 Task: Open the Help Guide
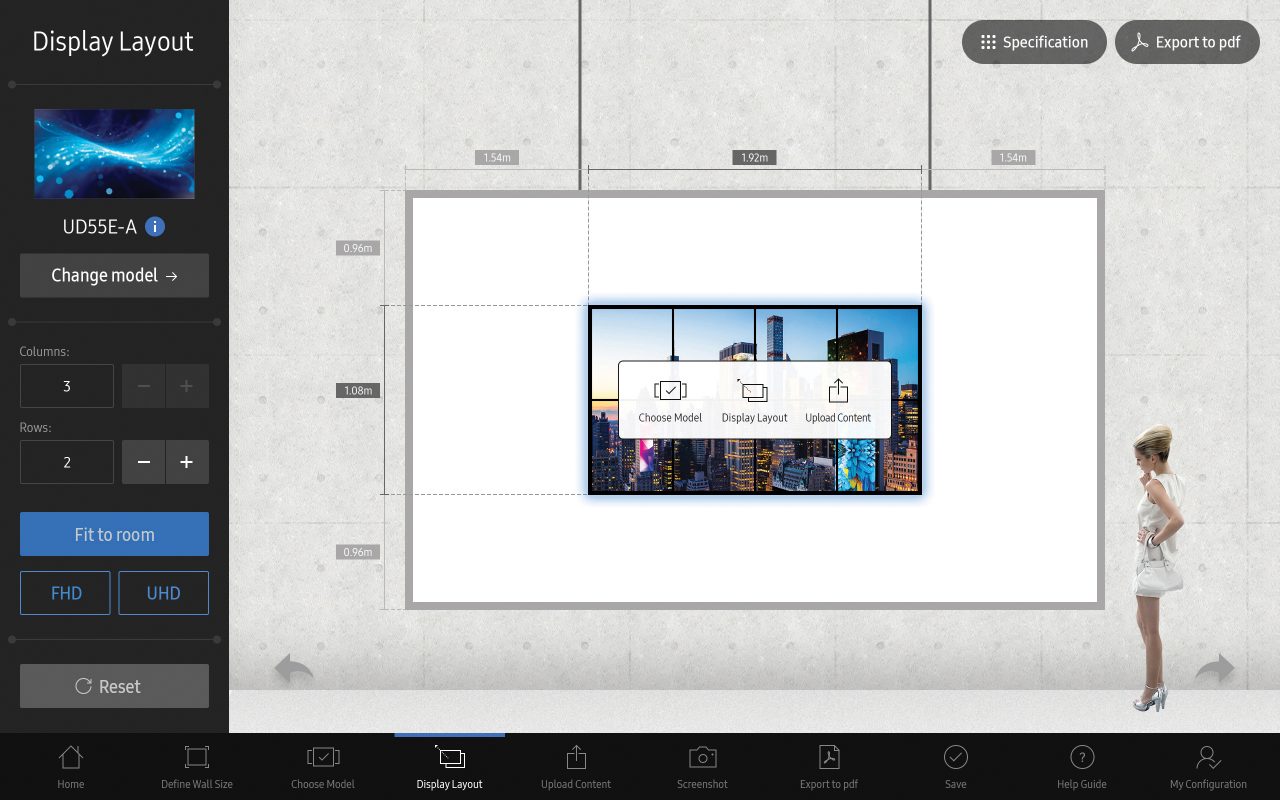pyautogui.click(x=1081, y=767)
